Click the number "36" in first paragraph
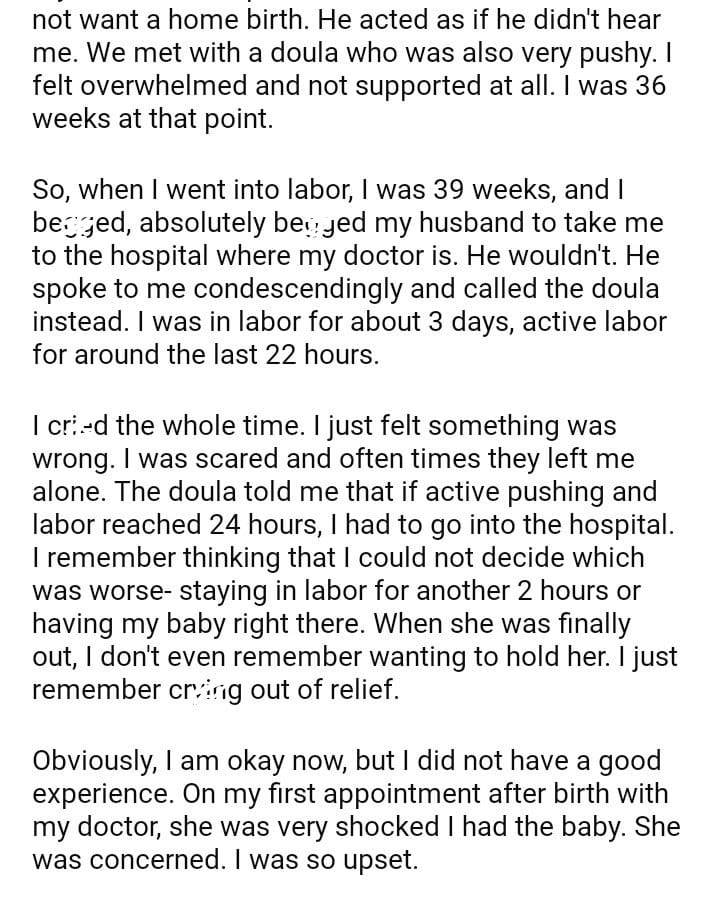The width and height of the screenshot is (720, 901). (x=649, y=85)
